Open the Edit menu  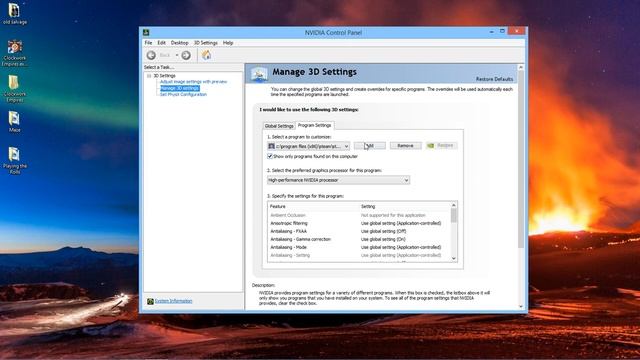click(162, 43)
